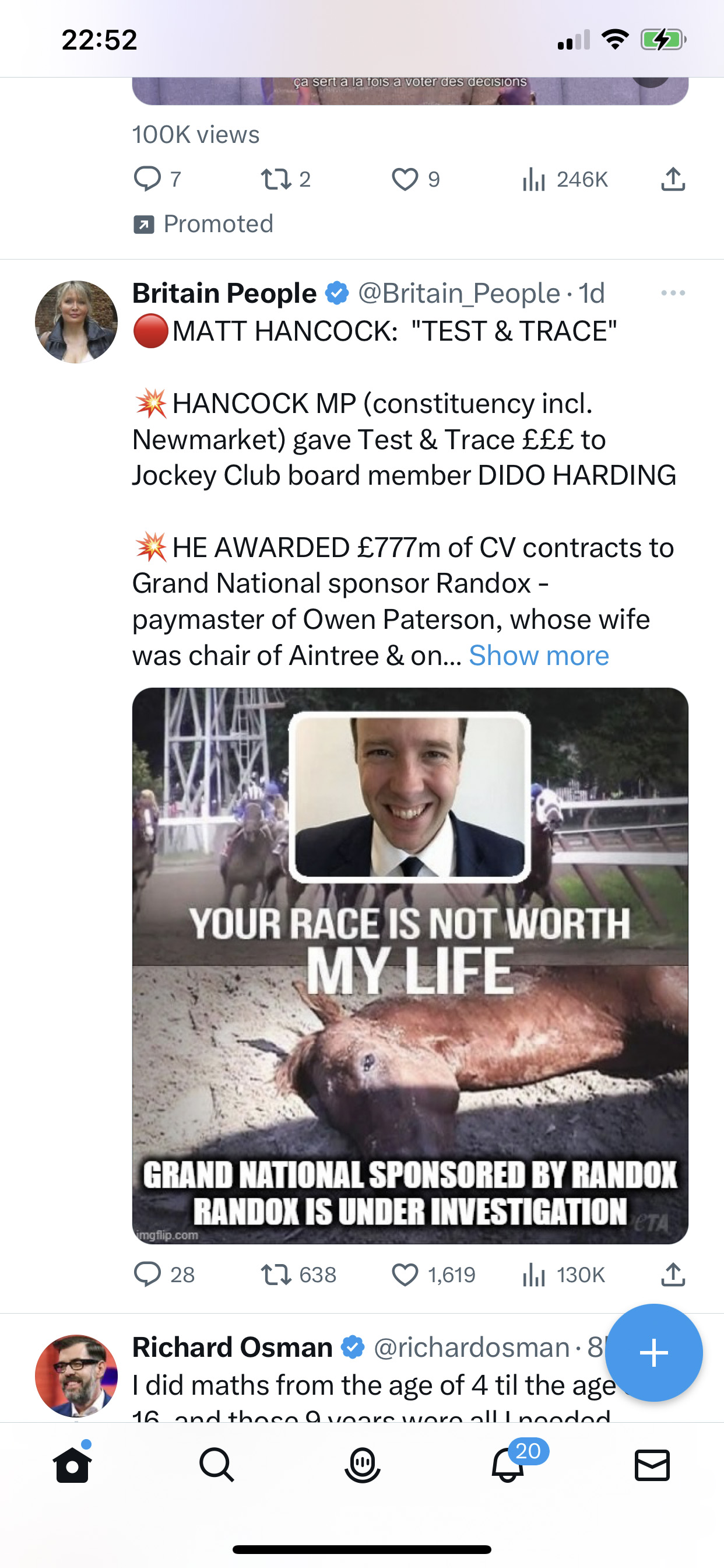This screenshot has height=1568, width=724.
Task: Open the Messages envelope tab
Action: [x=652, y=1465]
